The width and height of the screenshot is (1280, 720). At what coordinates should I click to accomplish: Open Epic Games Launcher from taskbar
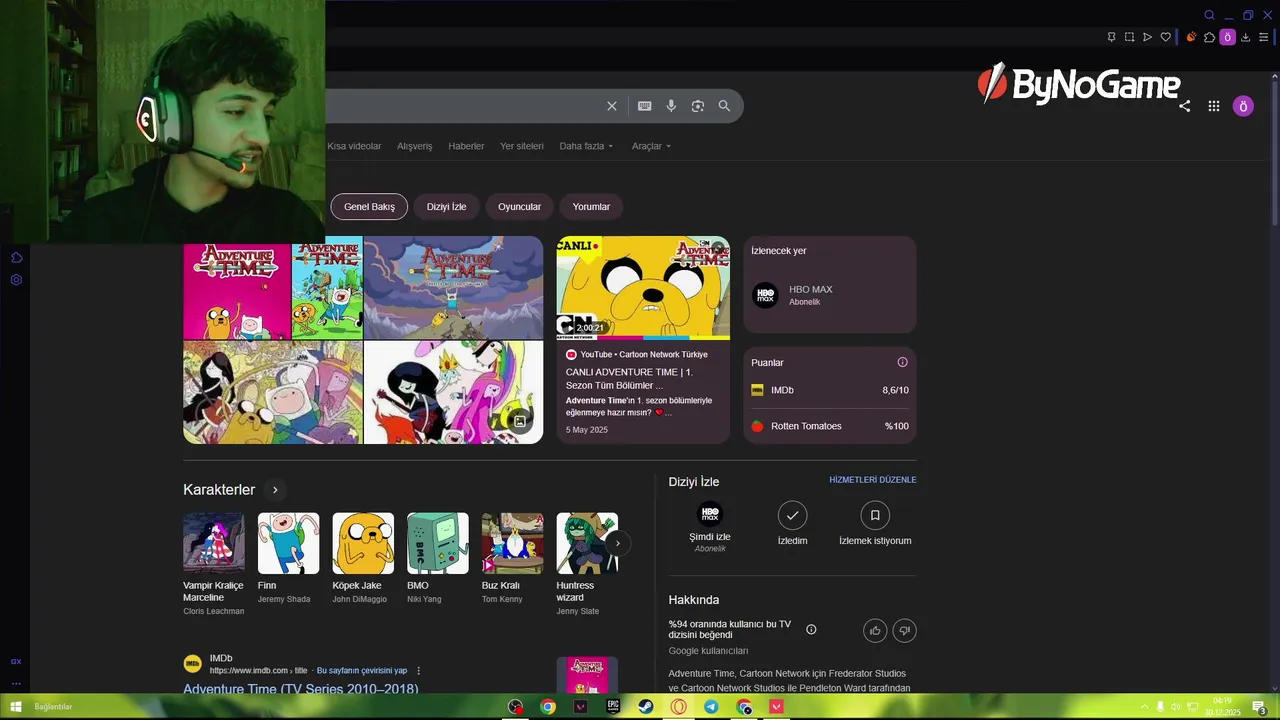pyautogui.click(x=613, y=707)
